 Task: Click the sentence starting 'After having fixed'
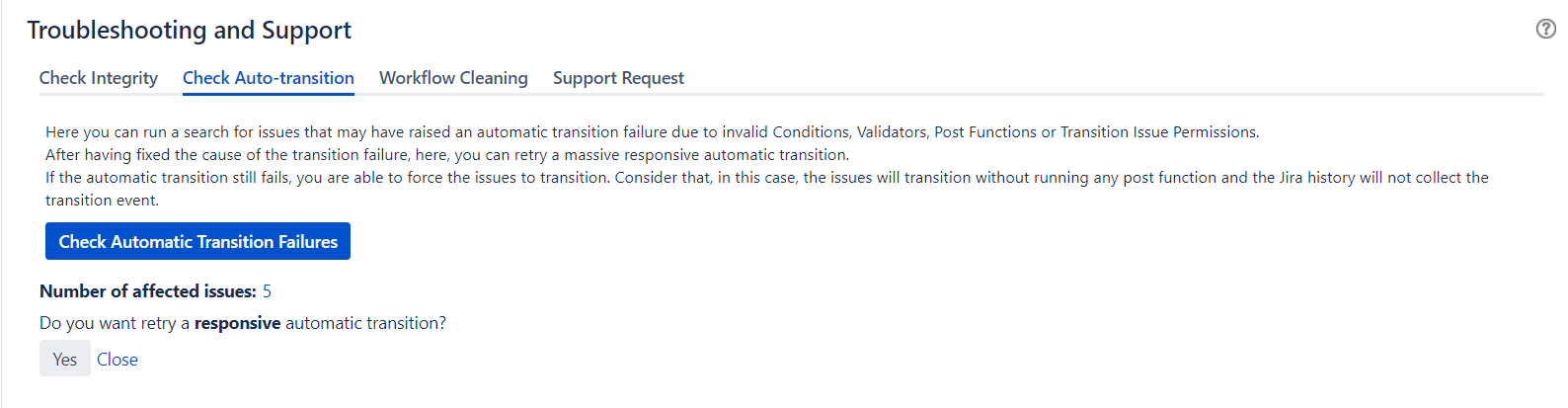[446, 155]
